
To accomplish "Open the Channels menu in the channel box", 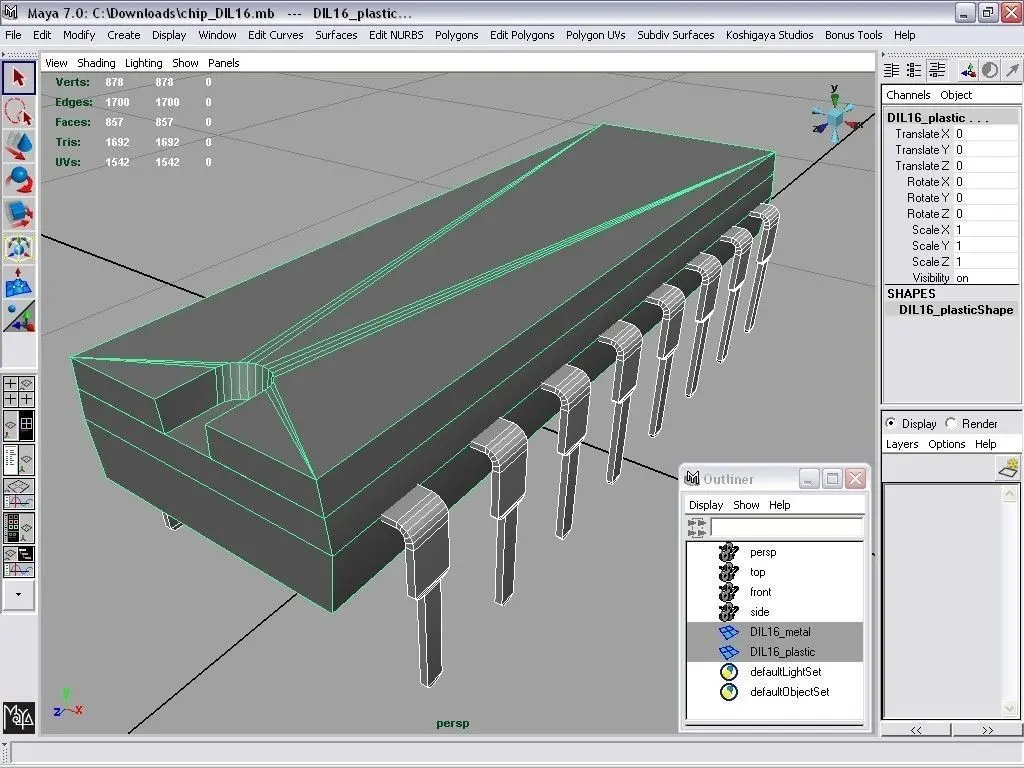I will pyautogui.click(x=908, y=95).
